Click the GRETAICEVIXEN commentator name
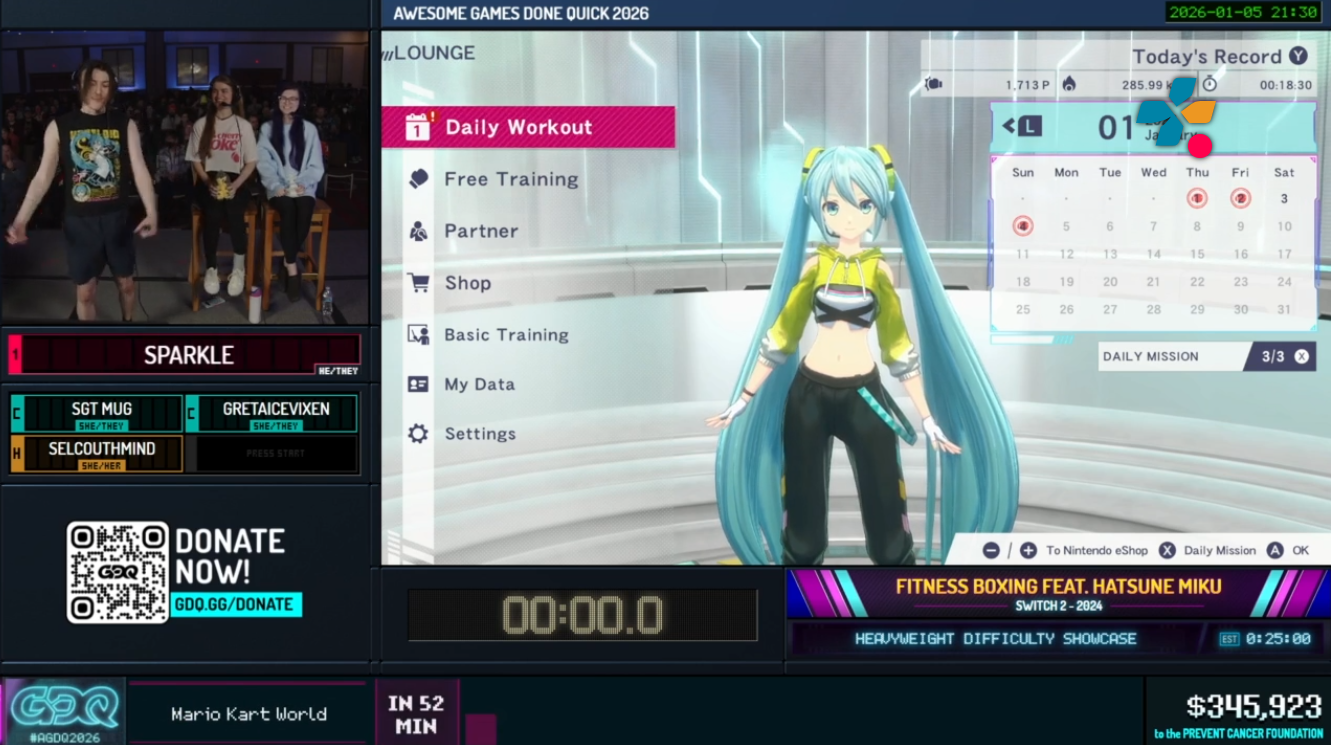The image size is (1331, 745). (x=276, y=409)
